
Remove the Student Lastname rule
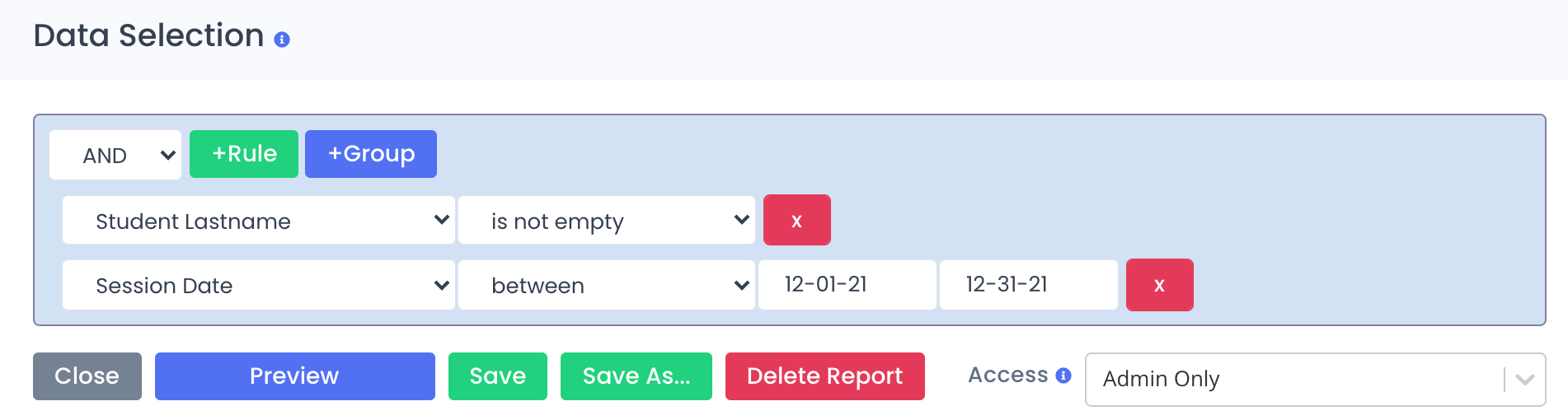pos(796,220)
